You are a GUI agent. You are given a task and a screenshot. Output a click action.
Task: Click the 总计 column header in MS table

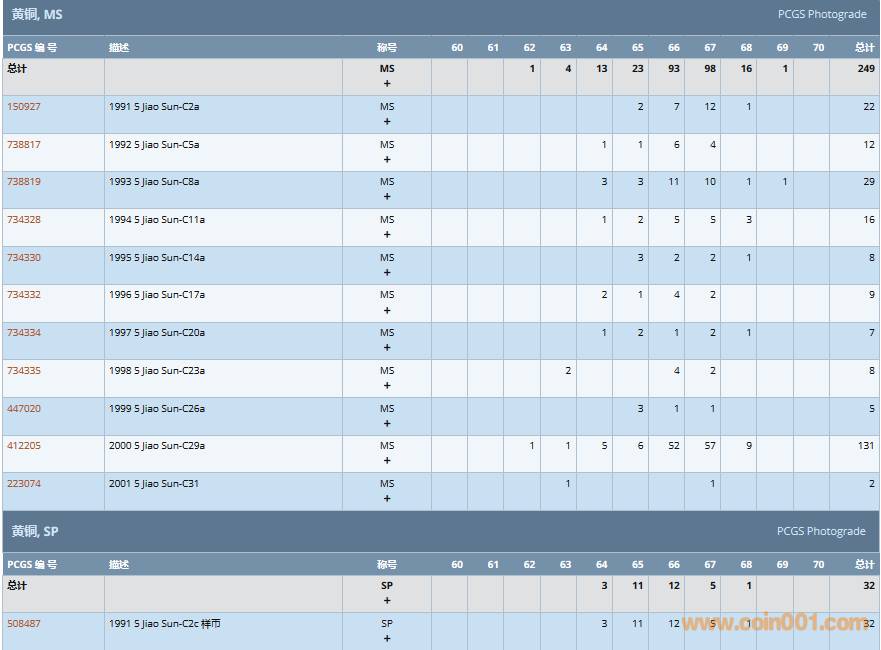(864, 48)
